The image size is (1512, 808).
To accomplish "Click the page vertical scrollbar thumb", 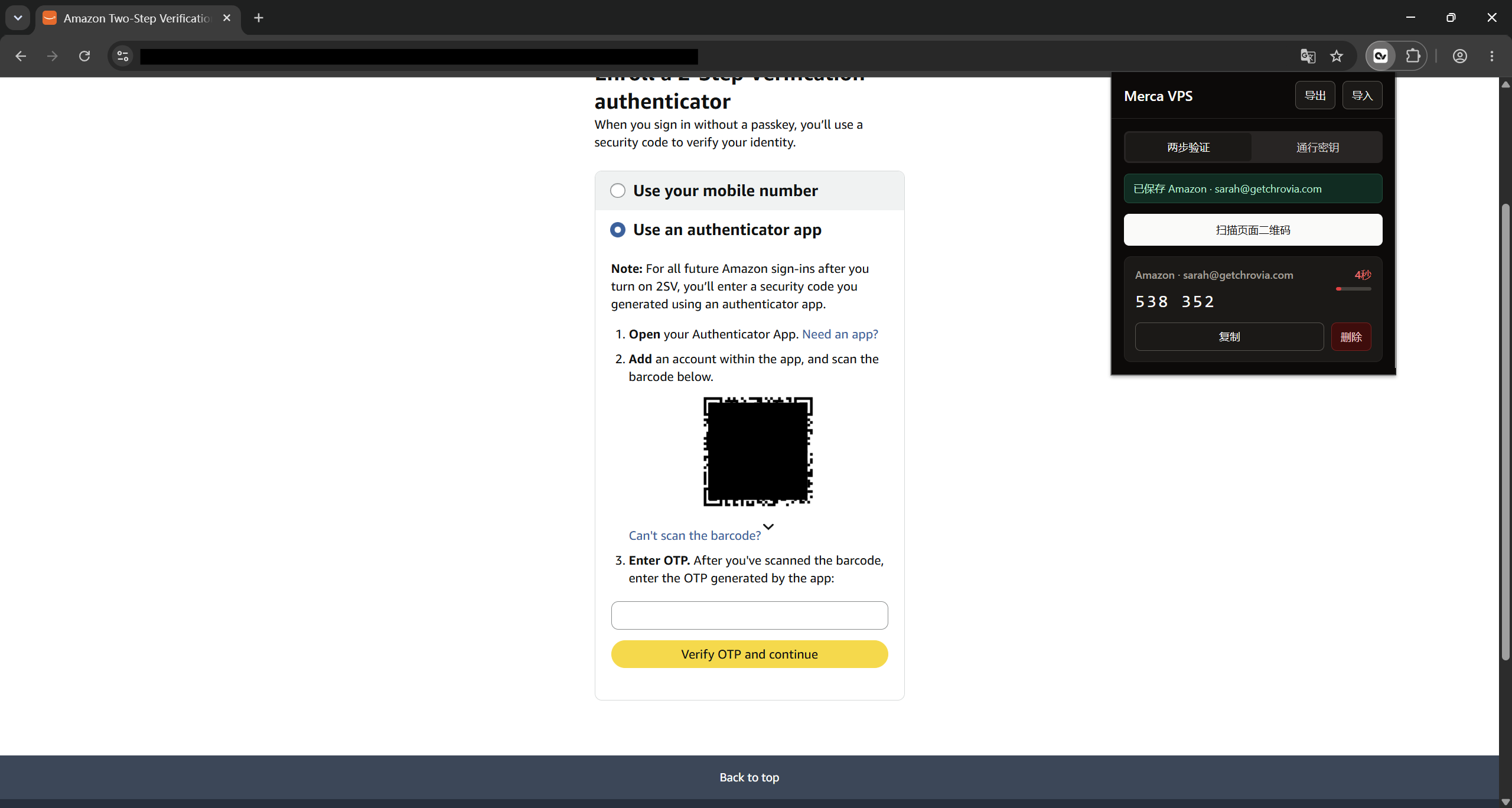I will click(1506, 431).
